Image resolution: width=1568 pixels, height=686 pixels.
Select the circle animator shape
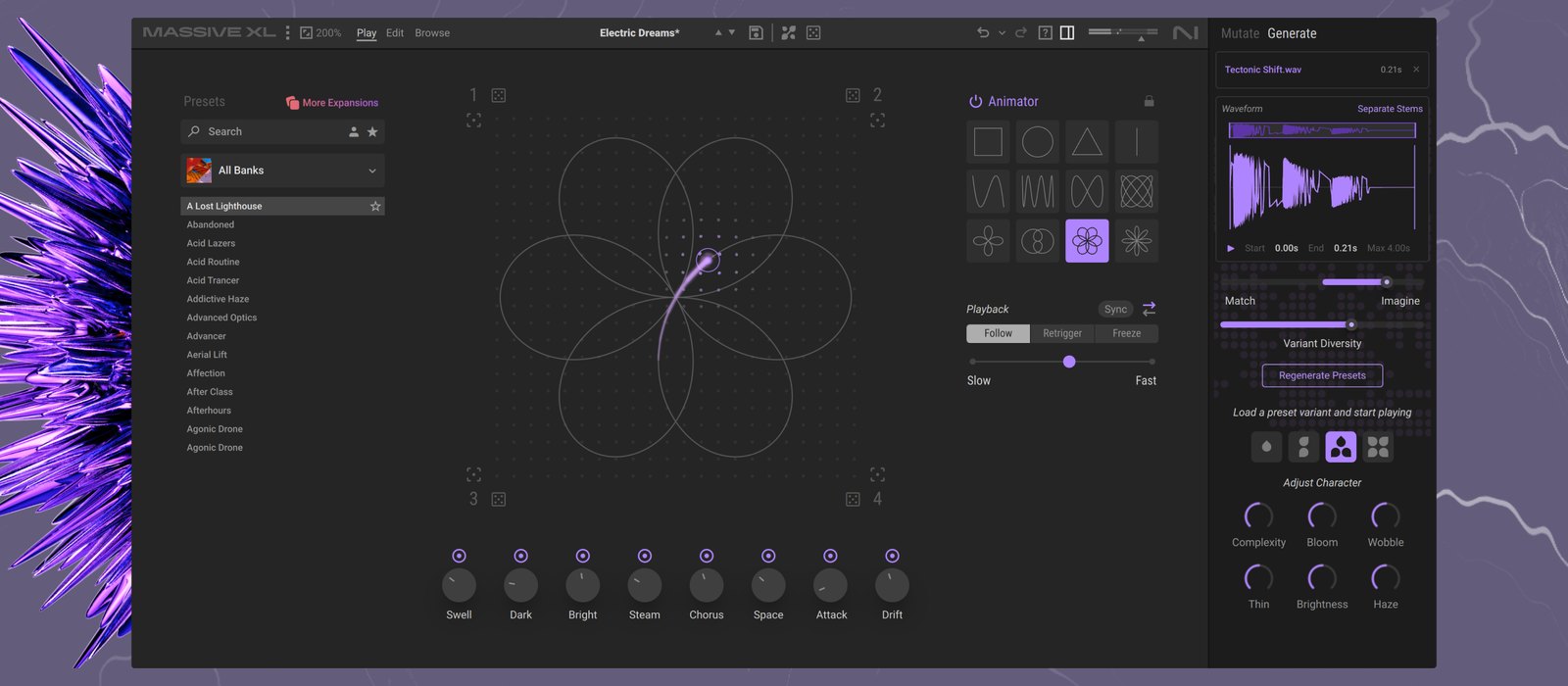tap(1037, 142)
